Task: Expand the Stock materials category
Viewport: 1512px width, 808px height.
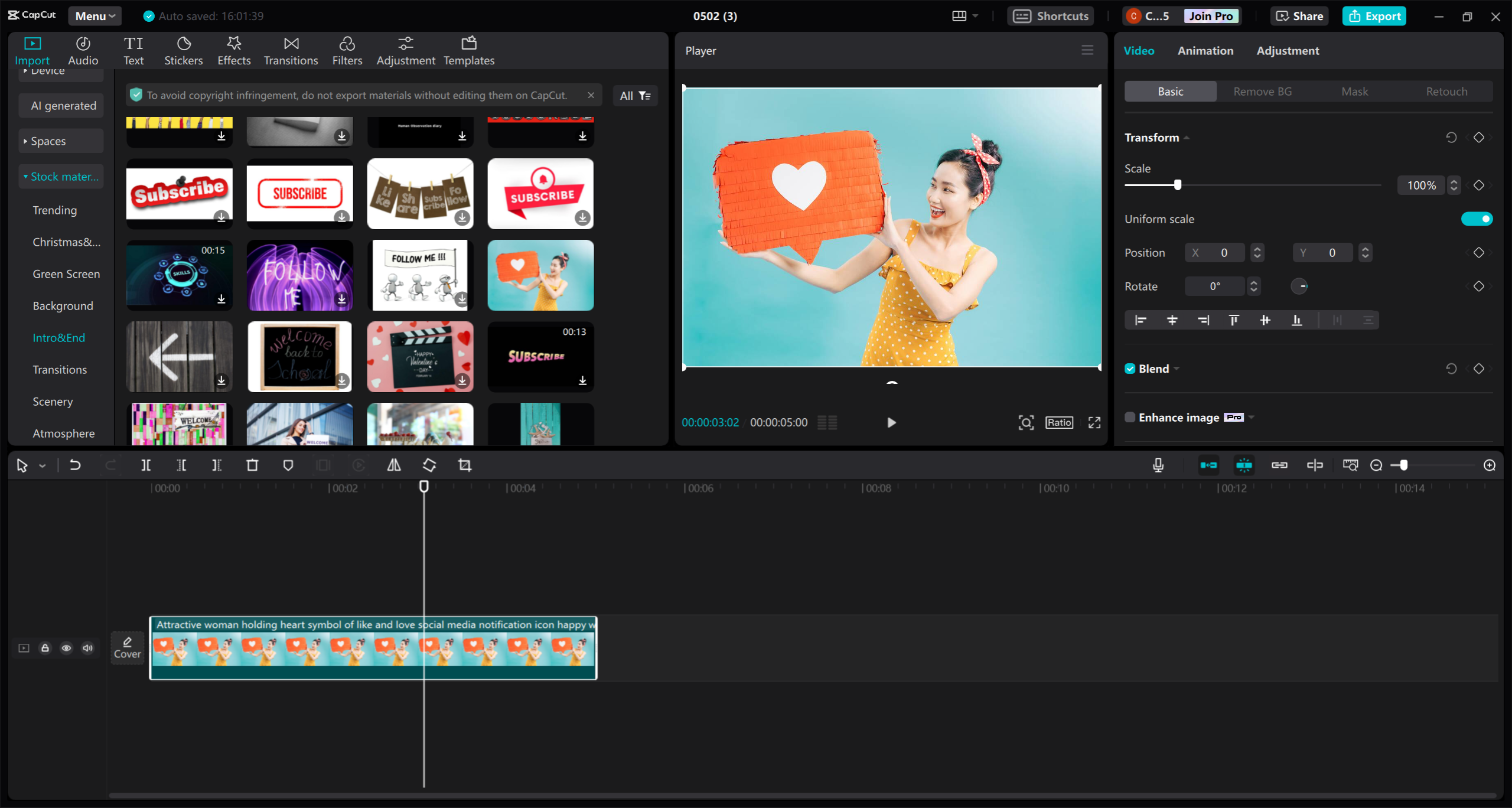Action: click(x=61, y=176)
